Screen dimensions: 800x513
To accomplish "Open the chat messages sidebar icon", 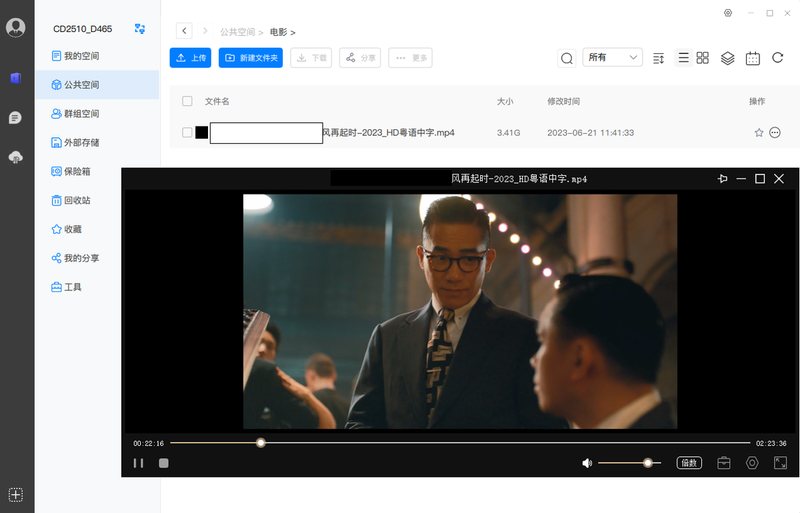I will (15, 118).
